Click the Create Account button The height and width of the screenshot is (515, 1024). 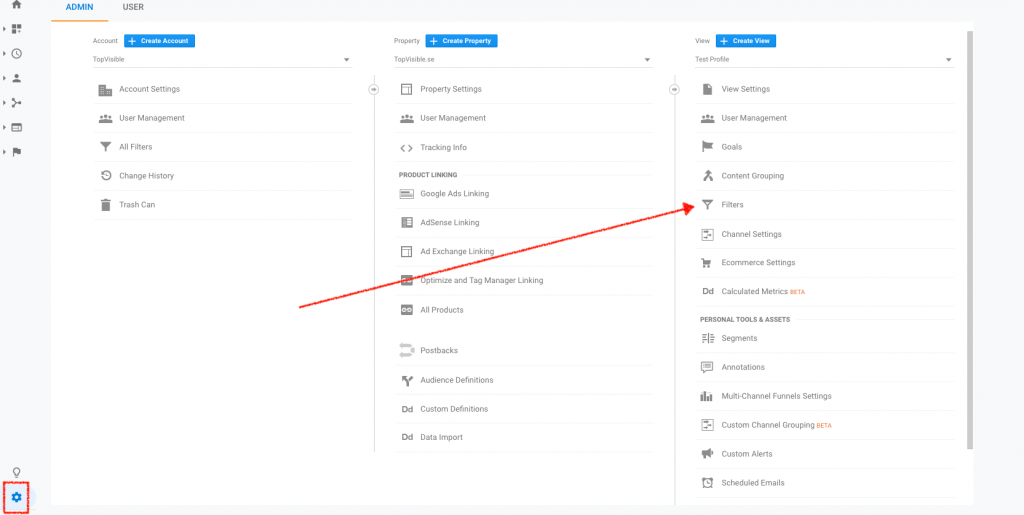[x=159, y=40]
